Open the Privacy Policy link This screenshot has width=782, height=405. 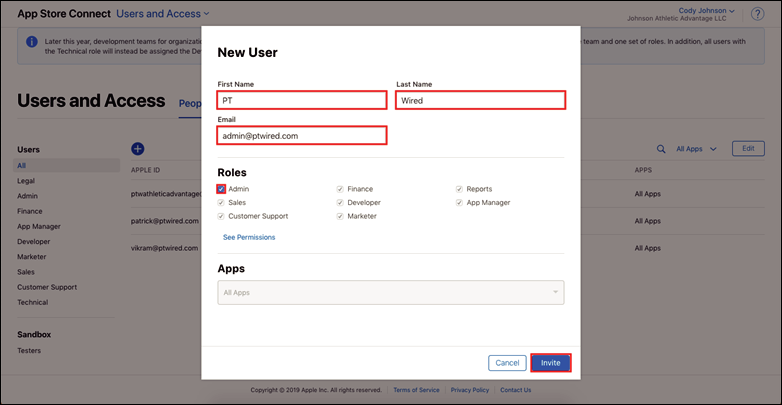click(x=470, y=390)
